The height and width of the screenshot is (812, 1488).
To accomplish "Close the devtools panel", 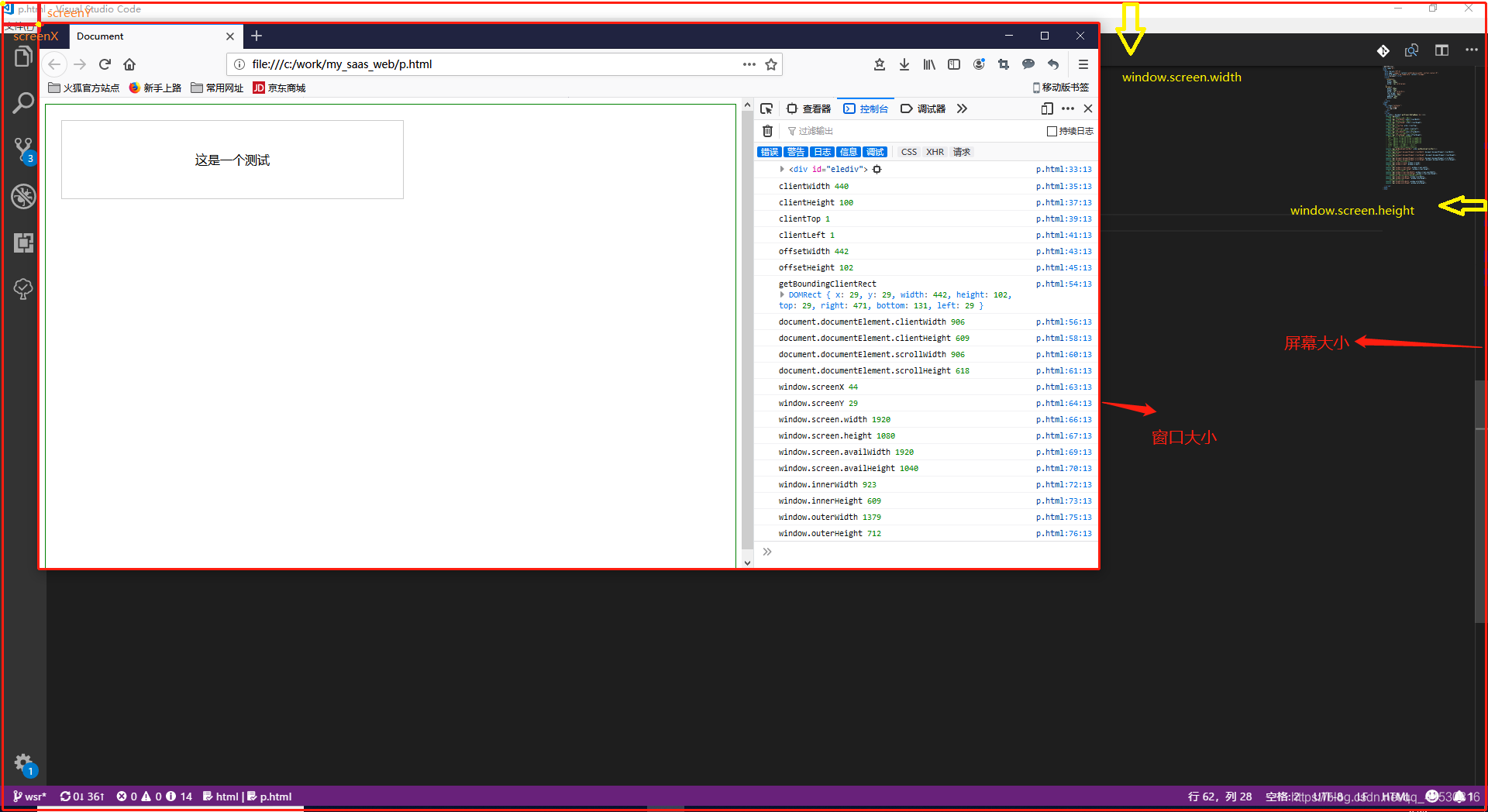I will click(1088, 108).
